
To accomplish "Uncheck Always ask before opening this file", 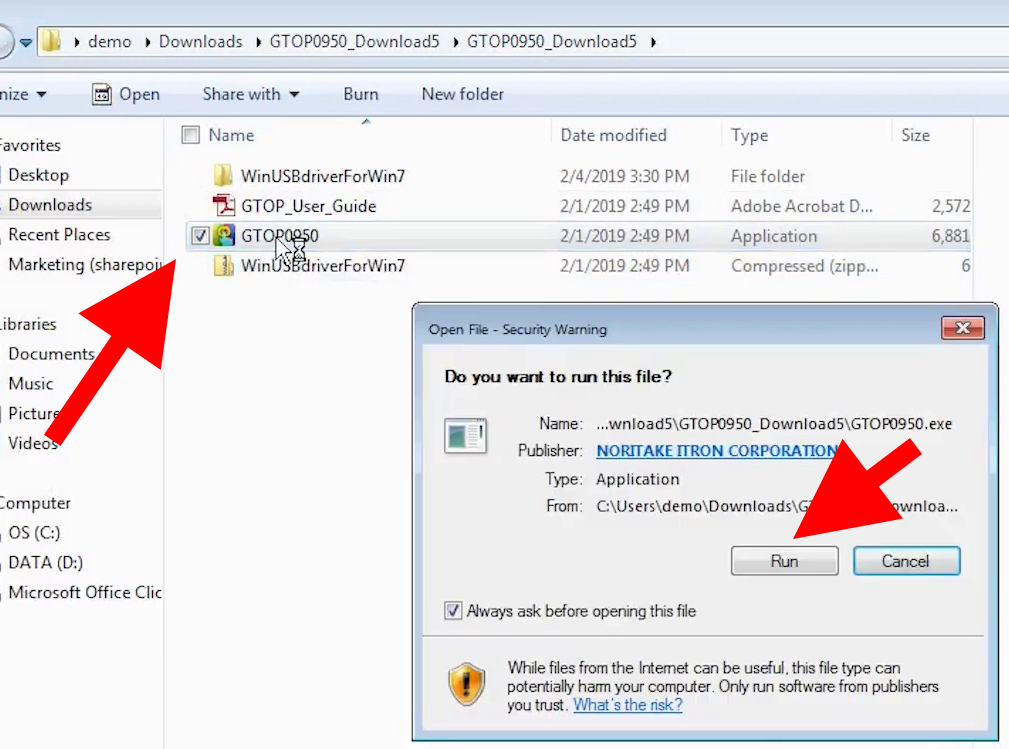I will [x=453, y=611].
